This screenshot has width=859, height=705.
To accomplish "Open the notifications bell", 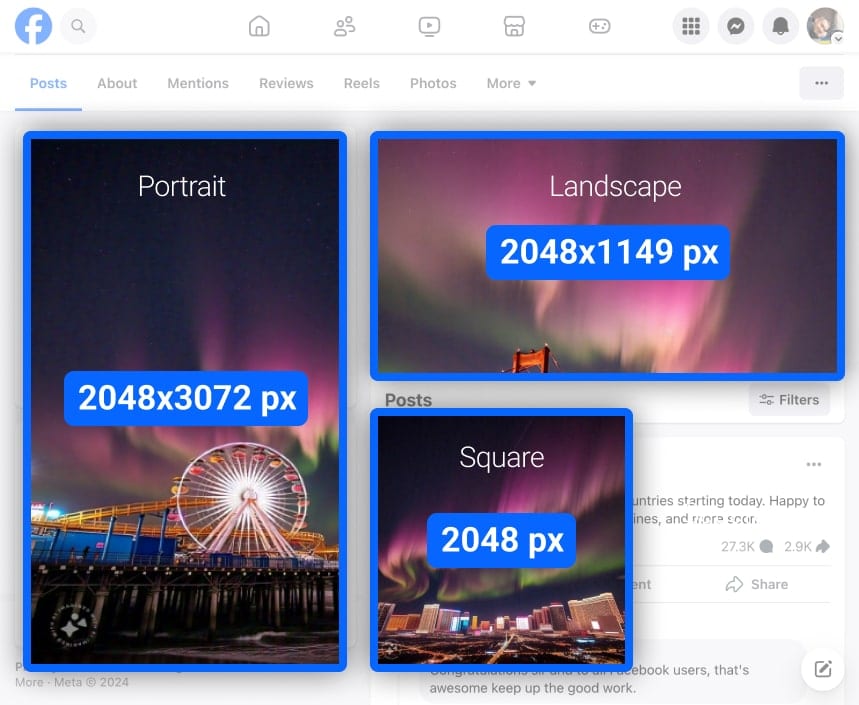I will (780, 26).
